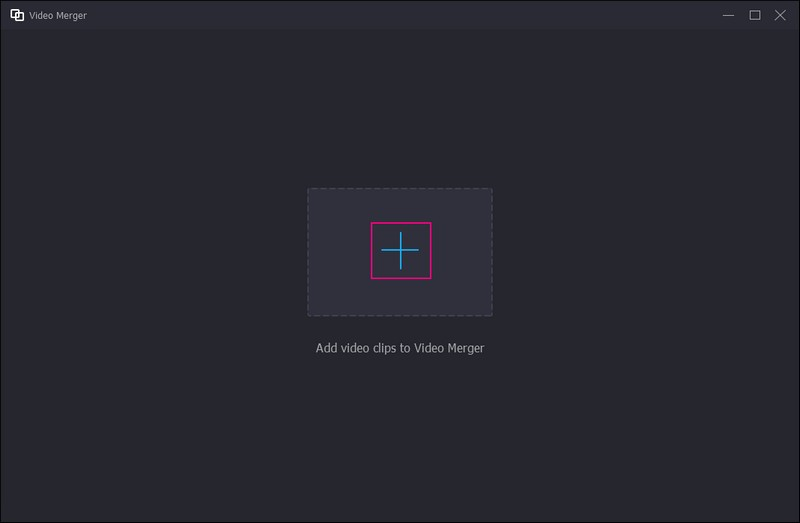800x523 pixels.
Task: Select the overlapping squares icon in title bar
Action: coord(17,15)
